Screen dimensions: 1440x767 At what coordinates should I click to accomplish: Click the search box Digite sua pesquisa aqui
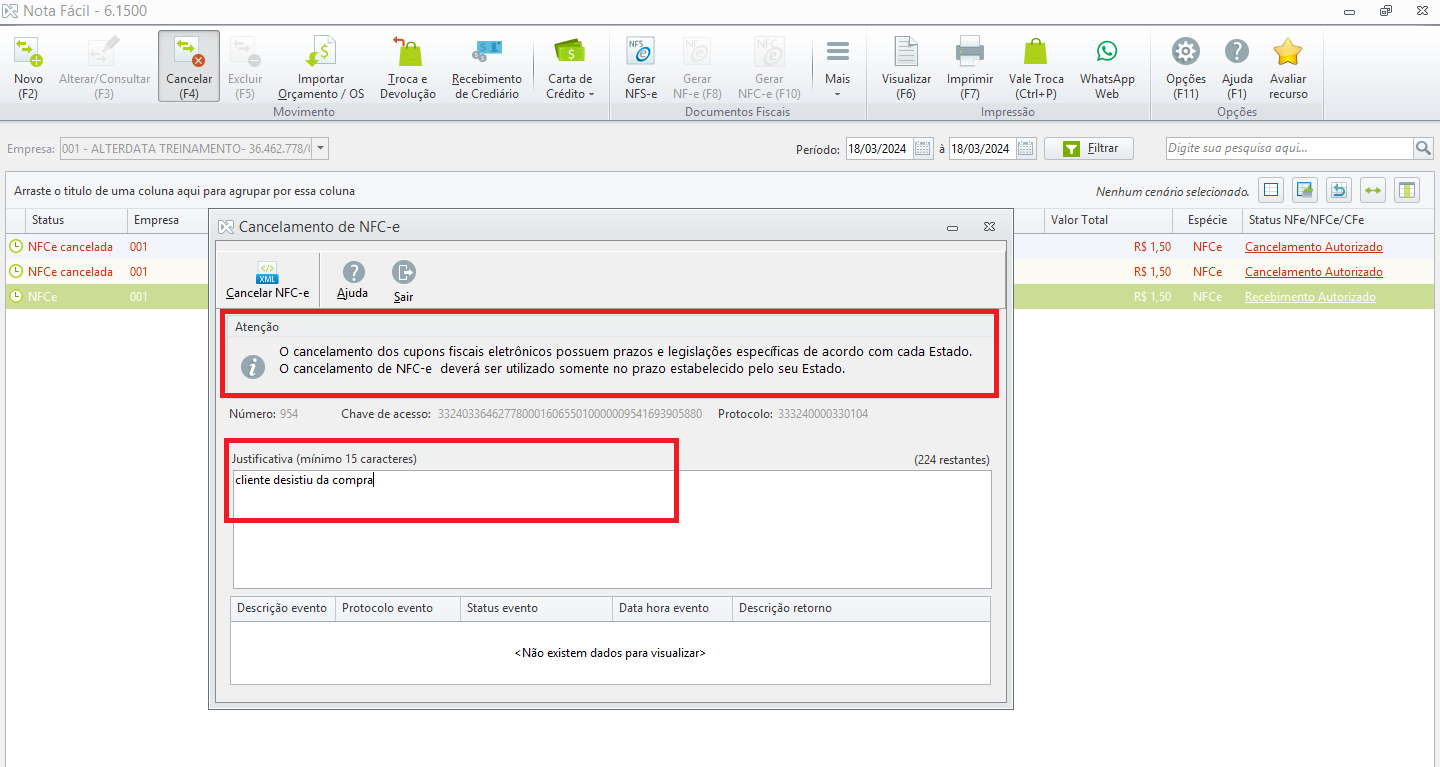click(x=1289, y=148)
